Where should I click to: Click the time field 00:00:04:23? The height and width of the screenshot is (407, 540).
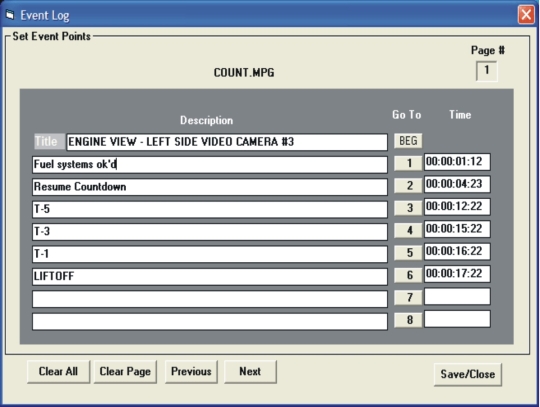coord(457,184)
